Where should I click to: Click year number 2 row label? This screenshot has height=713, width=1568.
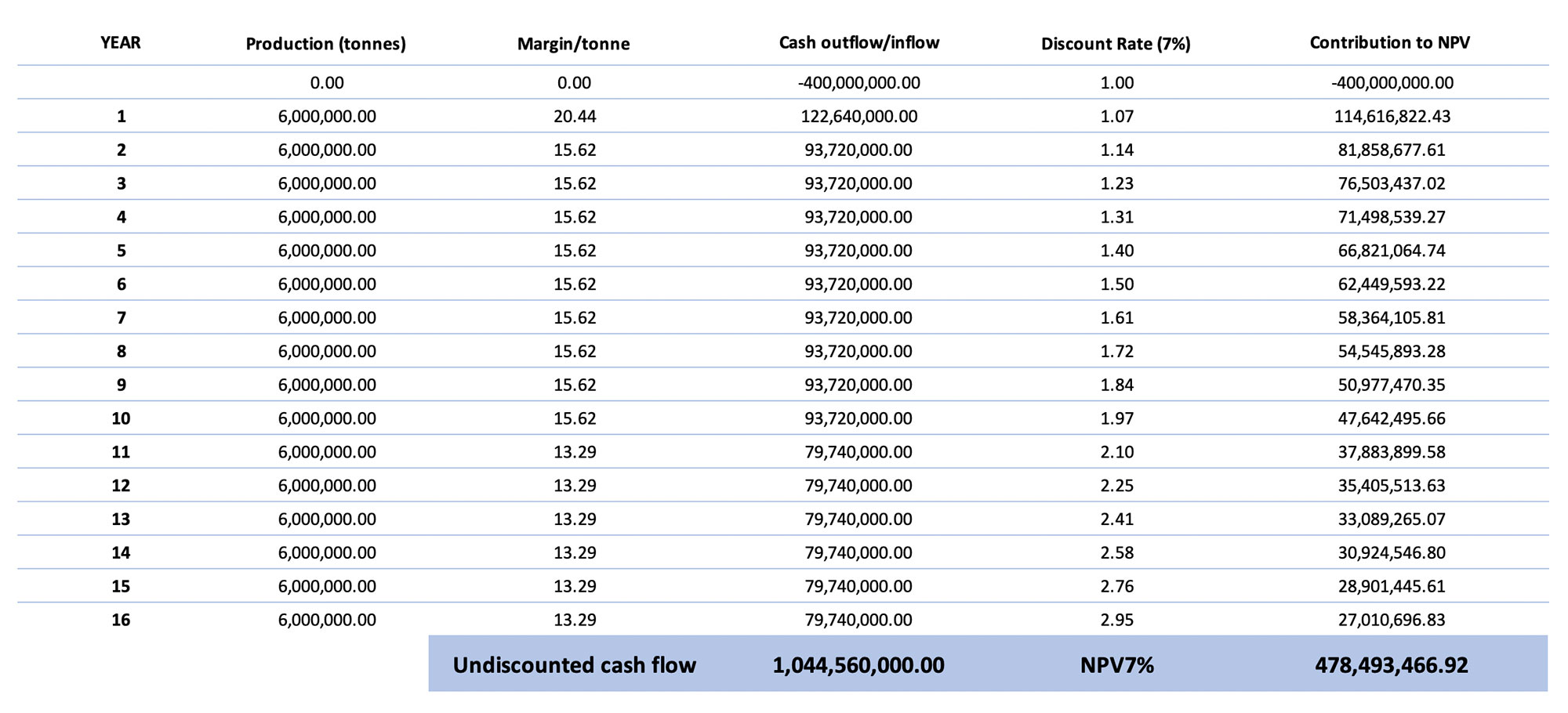pos(121,150)
